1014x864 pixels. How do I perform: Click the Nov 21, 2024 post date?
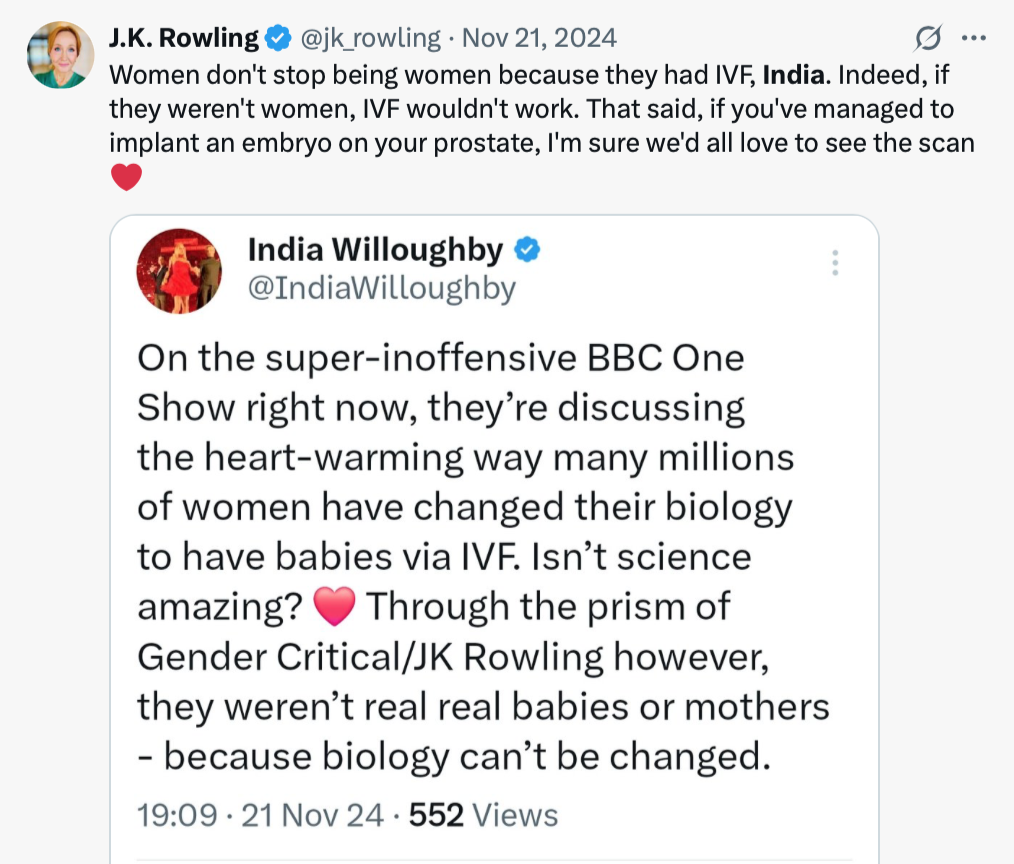538,39
